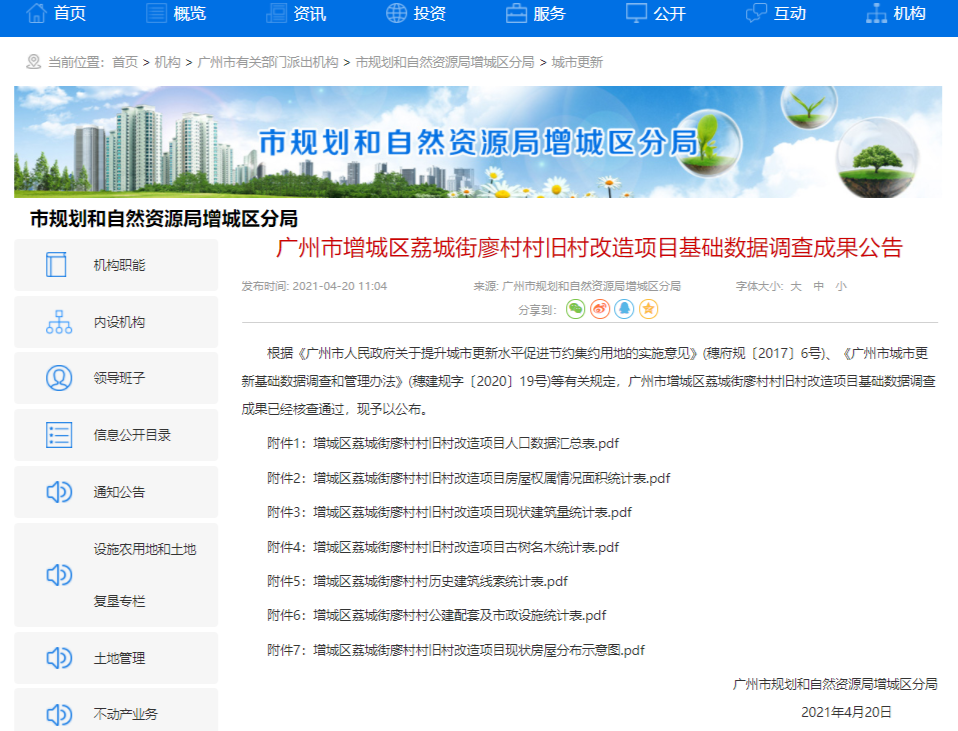Viewport: 958px width, 731px height.
Task: Open the 首页 home menu
Action: [x=56, y=14]
